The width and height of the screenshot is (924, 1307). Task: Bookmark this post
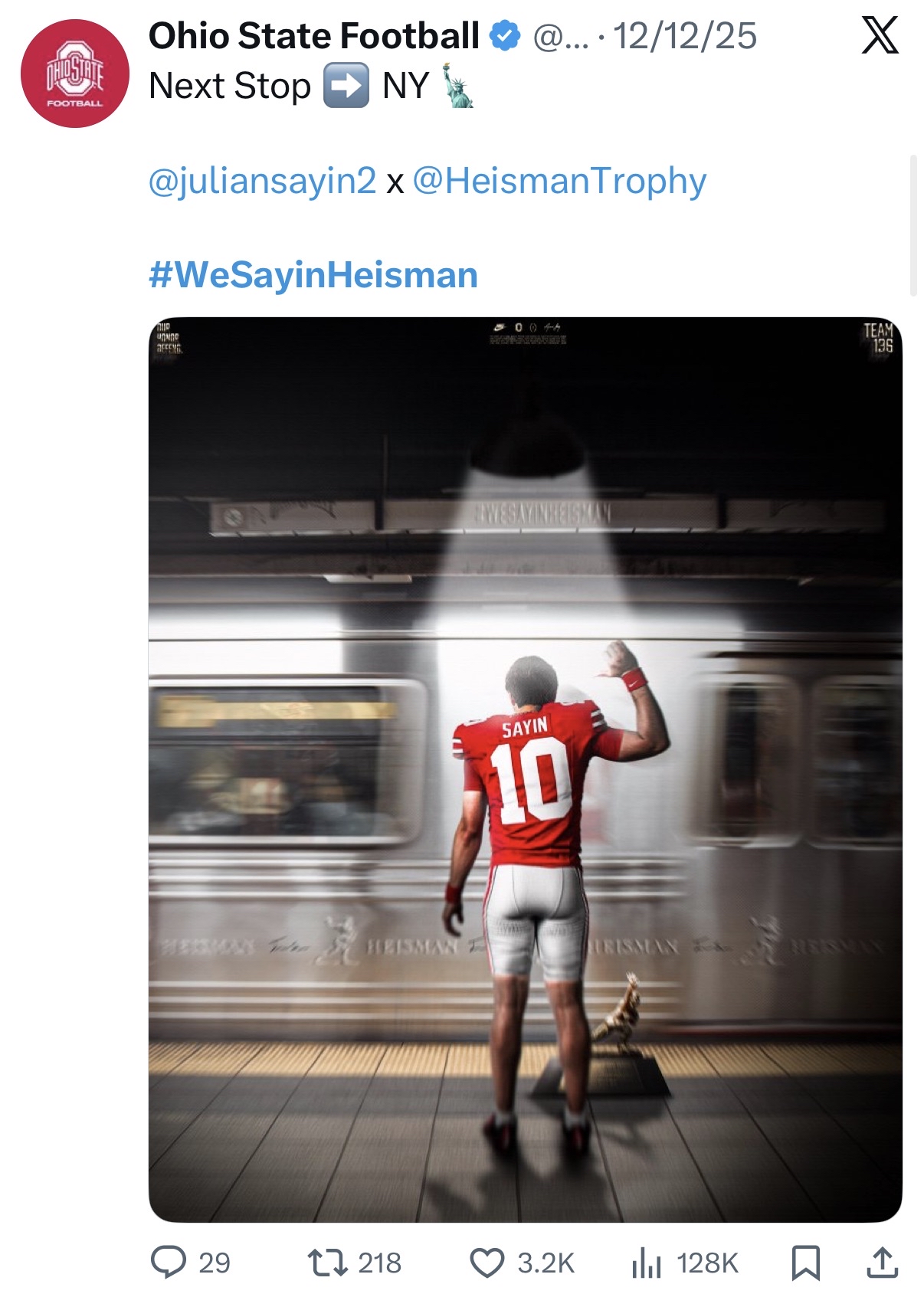click(805, 1262)
